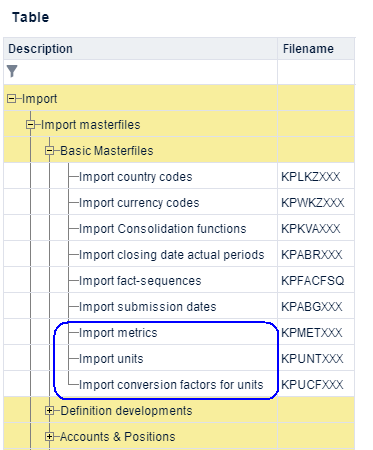Expand the Accounts & Positions node
The width and height of the screenshot is (373, 450).
[49, 437]
